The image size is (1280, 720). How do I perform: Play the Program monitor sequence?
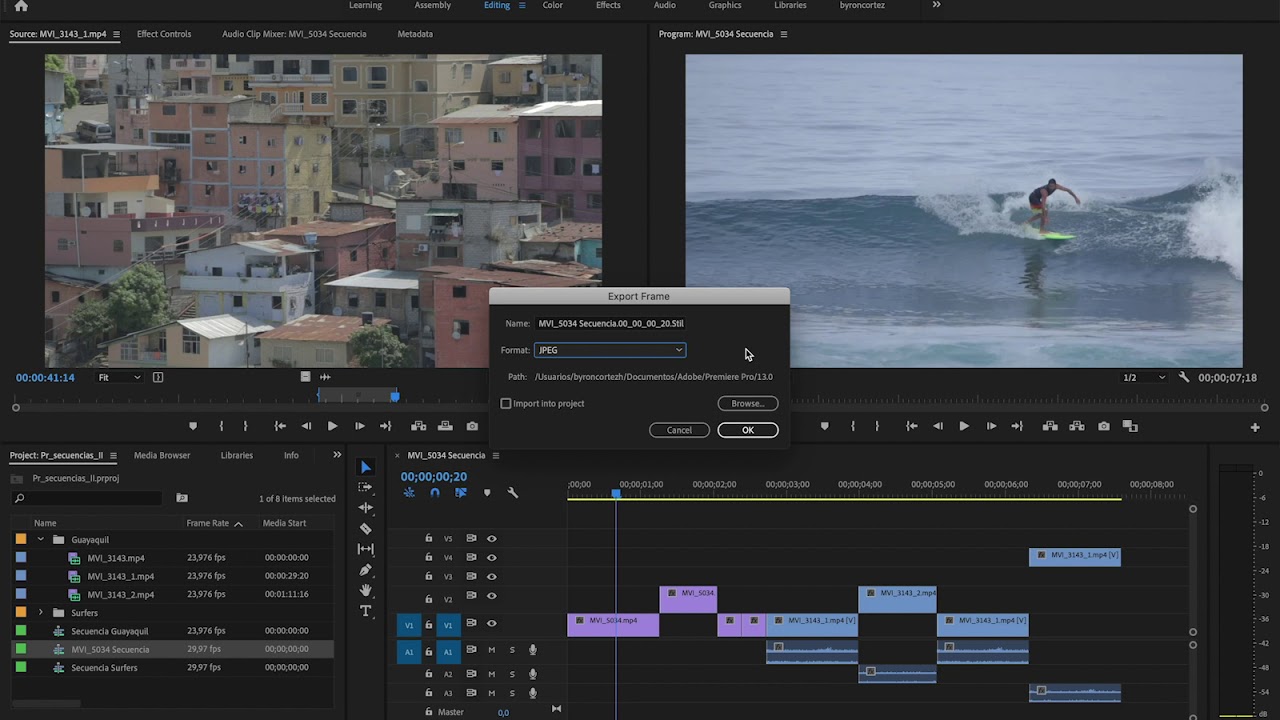[x=964, y=426]
